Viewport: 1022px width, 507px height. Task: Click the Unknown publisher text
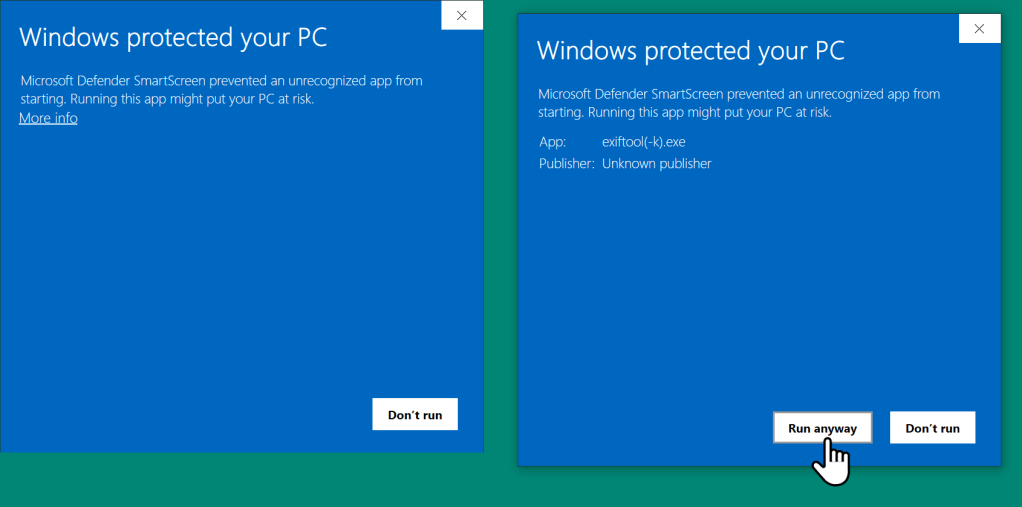point(656,163)
